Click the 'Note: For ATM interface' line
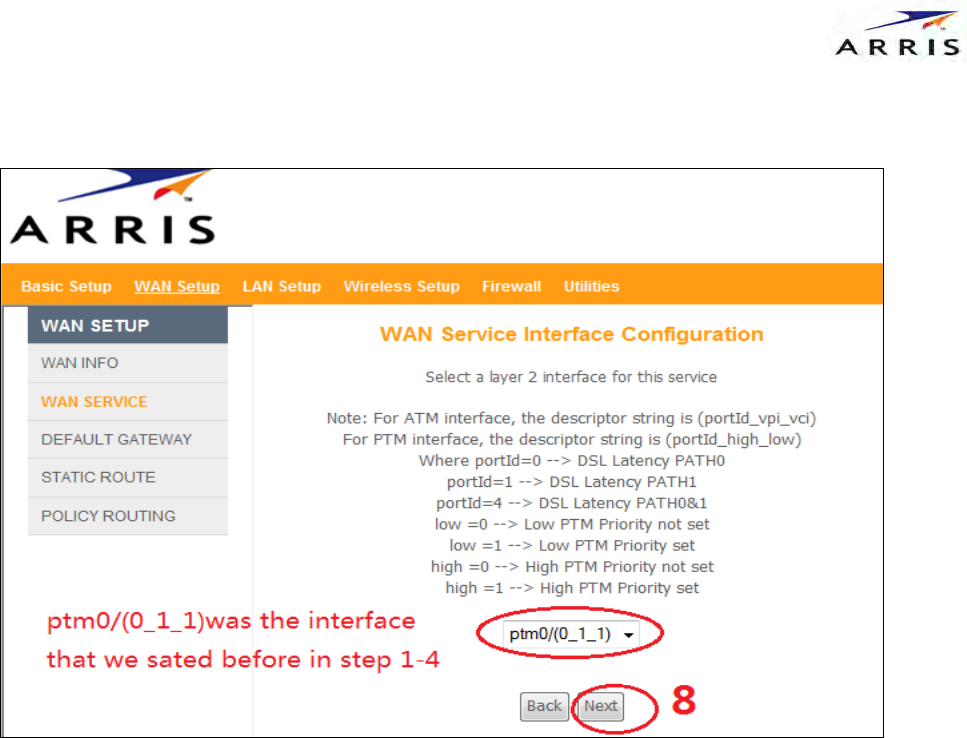Image resolution: width=967 pixels, height=738 pixels. pyautogui.click(x=571, y=418)
